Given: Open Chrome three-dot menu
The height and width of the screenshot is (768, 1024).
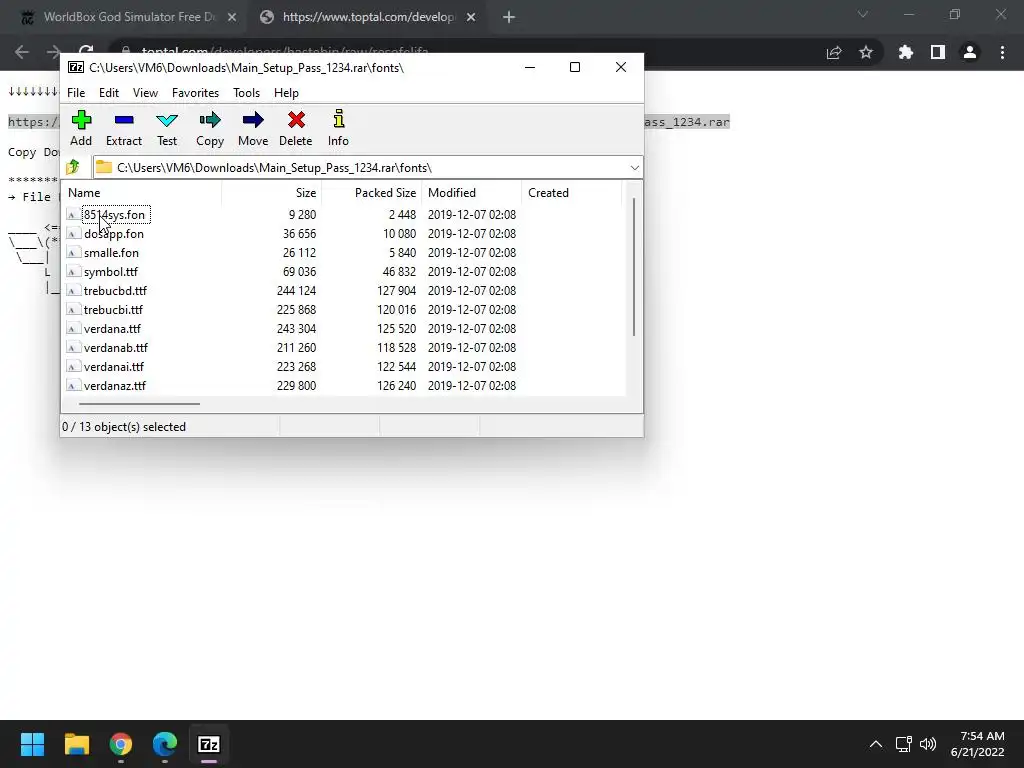Looking at the screenshot, I should [1002, 52].
